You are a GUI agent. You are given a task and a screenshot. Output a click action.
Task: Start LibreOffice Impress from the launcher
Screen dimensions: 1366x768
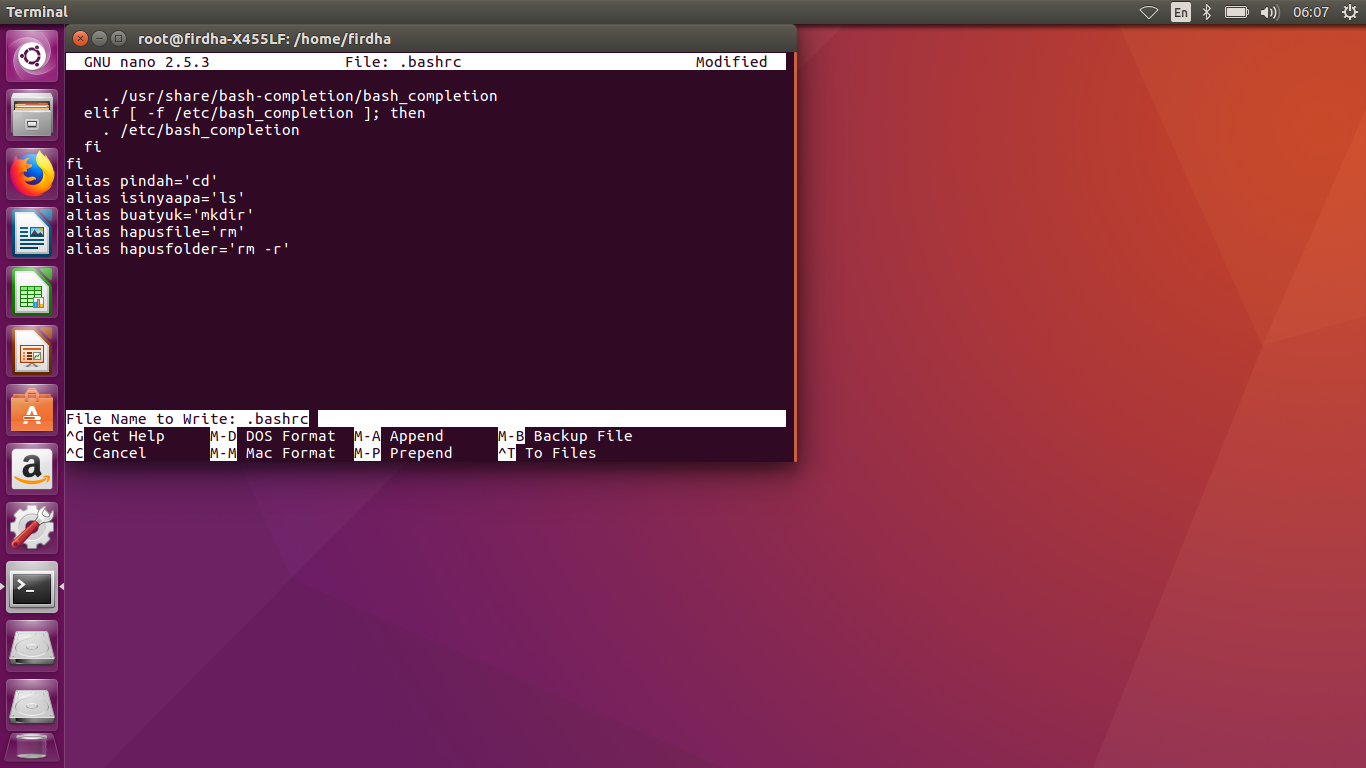31,350
